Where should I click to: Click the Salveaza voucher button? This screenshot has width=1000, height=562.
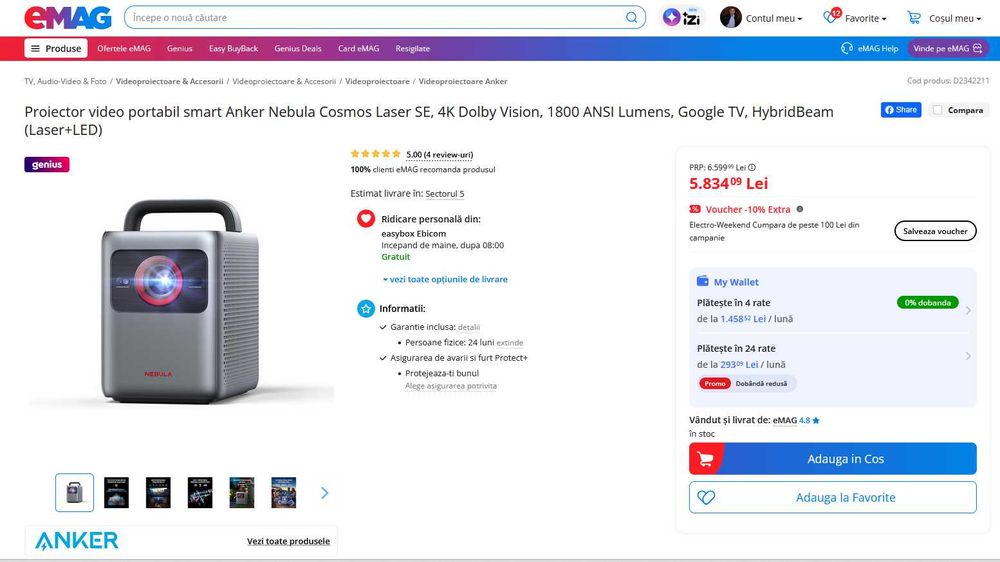click(x=935, y=231)
